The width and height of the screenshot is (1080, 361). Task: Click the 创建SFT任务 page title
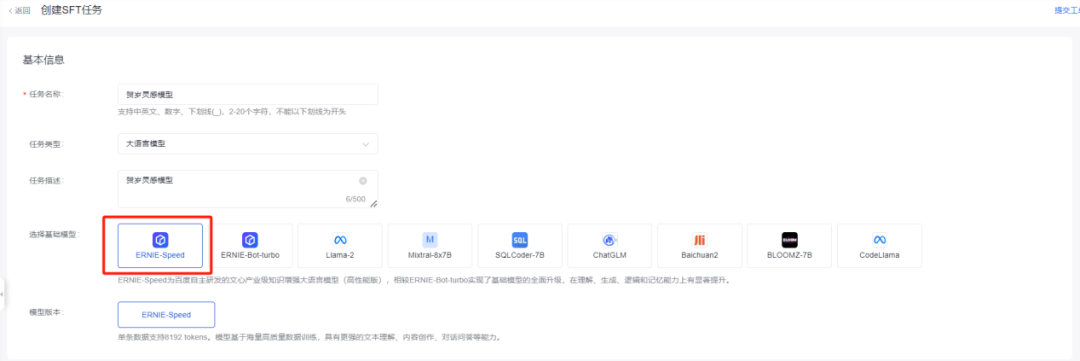click(x=72, y=10)
